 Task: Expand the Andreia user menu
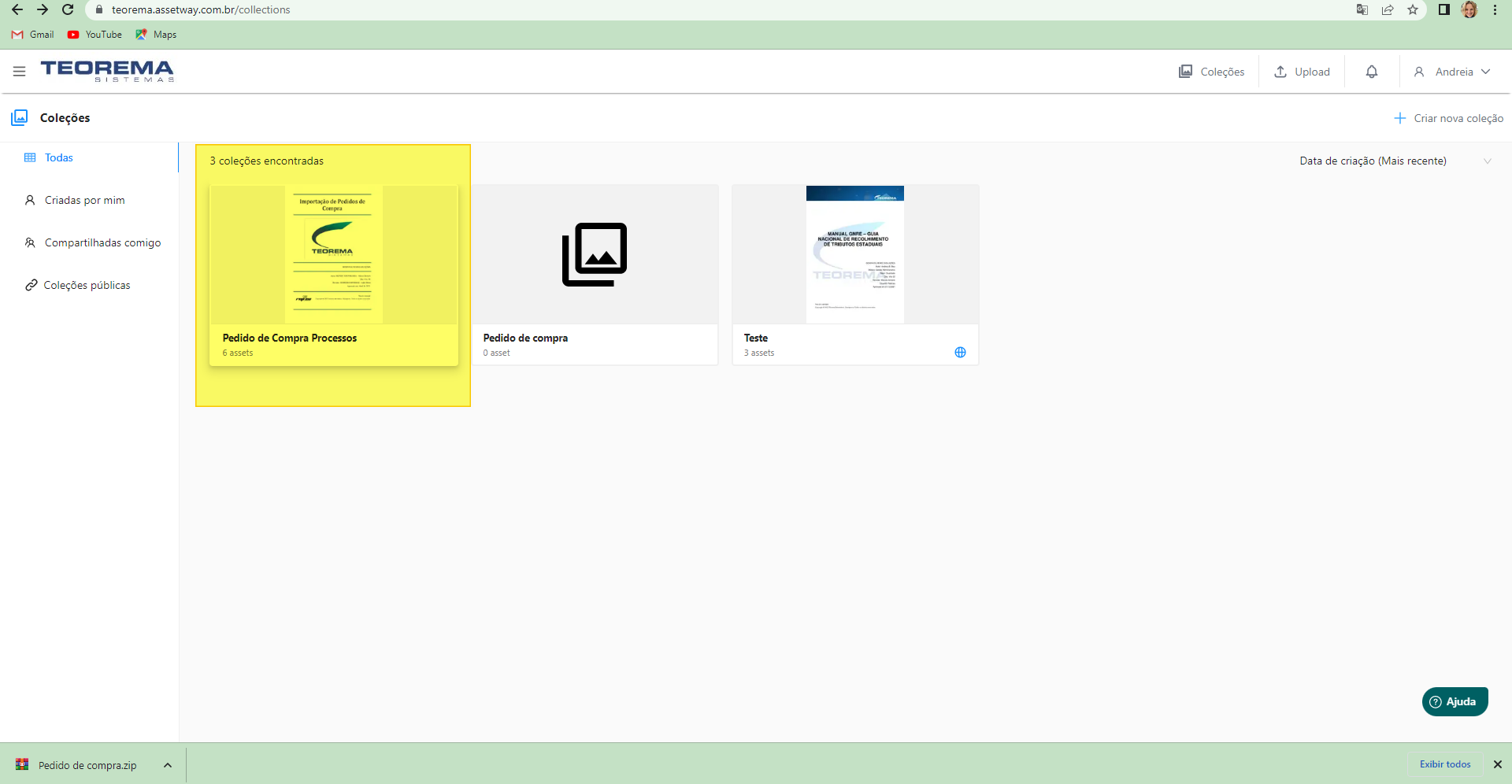click(x=1452, y=72)
